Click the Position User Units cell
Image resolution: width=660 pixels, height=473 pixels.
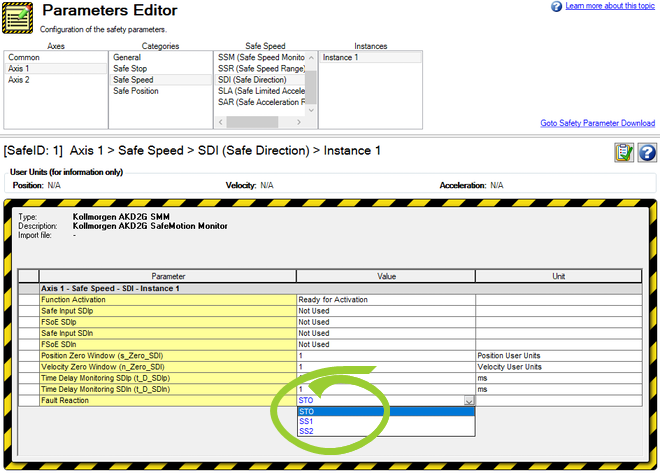(559, 356)
